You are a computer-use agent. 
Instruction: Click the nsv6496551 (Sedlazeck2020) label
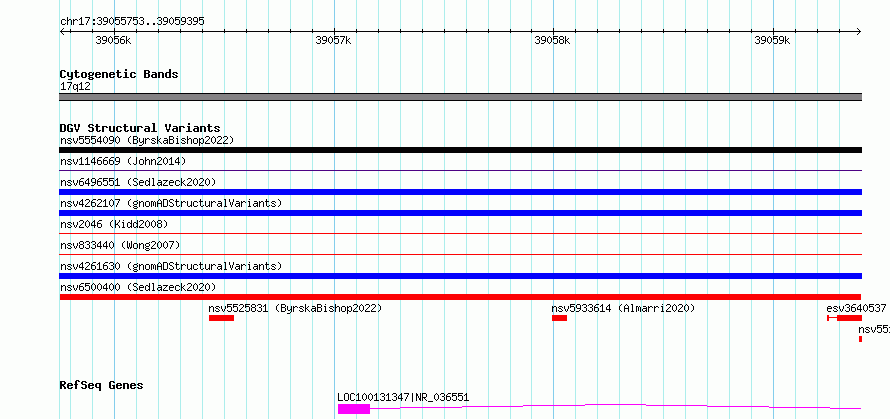pos(138,182)
